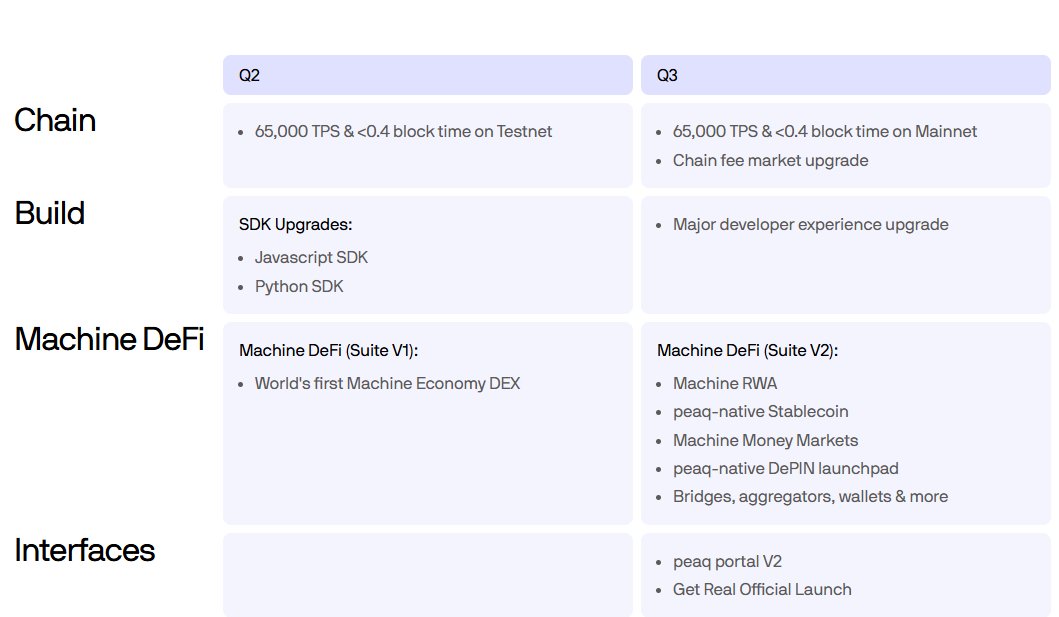This screenshot has height=617, width=1059.
Task: Click 'Major developer experience upgrade' item
Action: pos(810,224)
